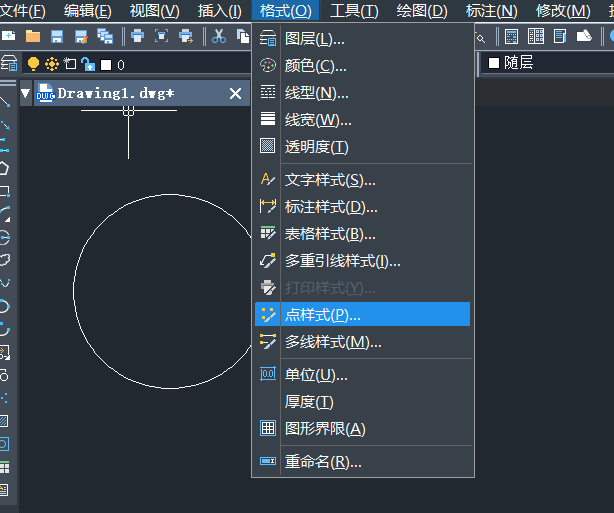Select the Spline tool
Image resolution: width=614 pixels, height=513 pixels.
point(5,282)
